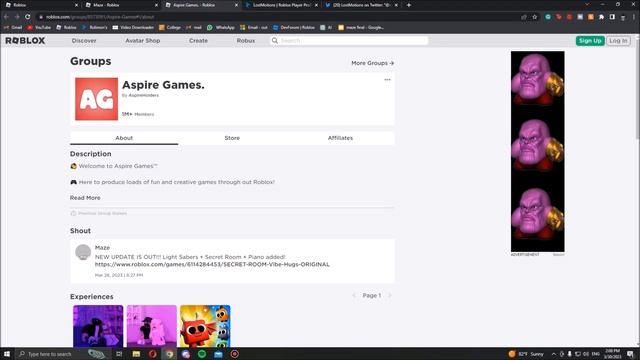Open the red dragon experience thumbnail
This screenshot has height=360, width=640.
(x=205, y=326)
